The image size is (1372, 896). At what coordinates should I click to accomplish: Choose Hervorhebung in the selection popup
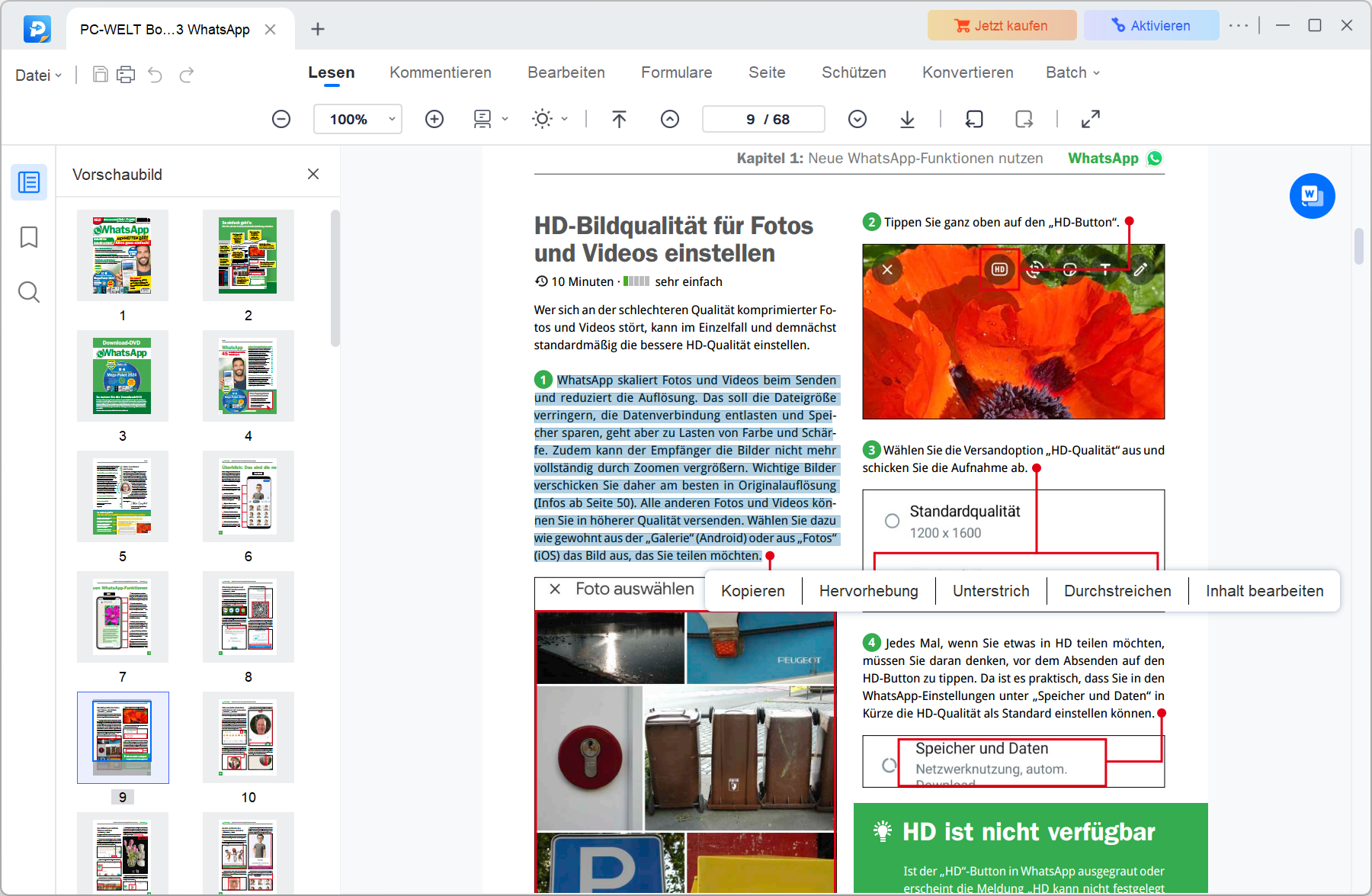point(869,591)
